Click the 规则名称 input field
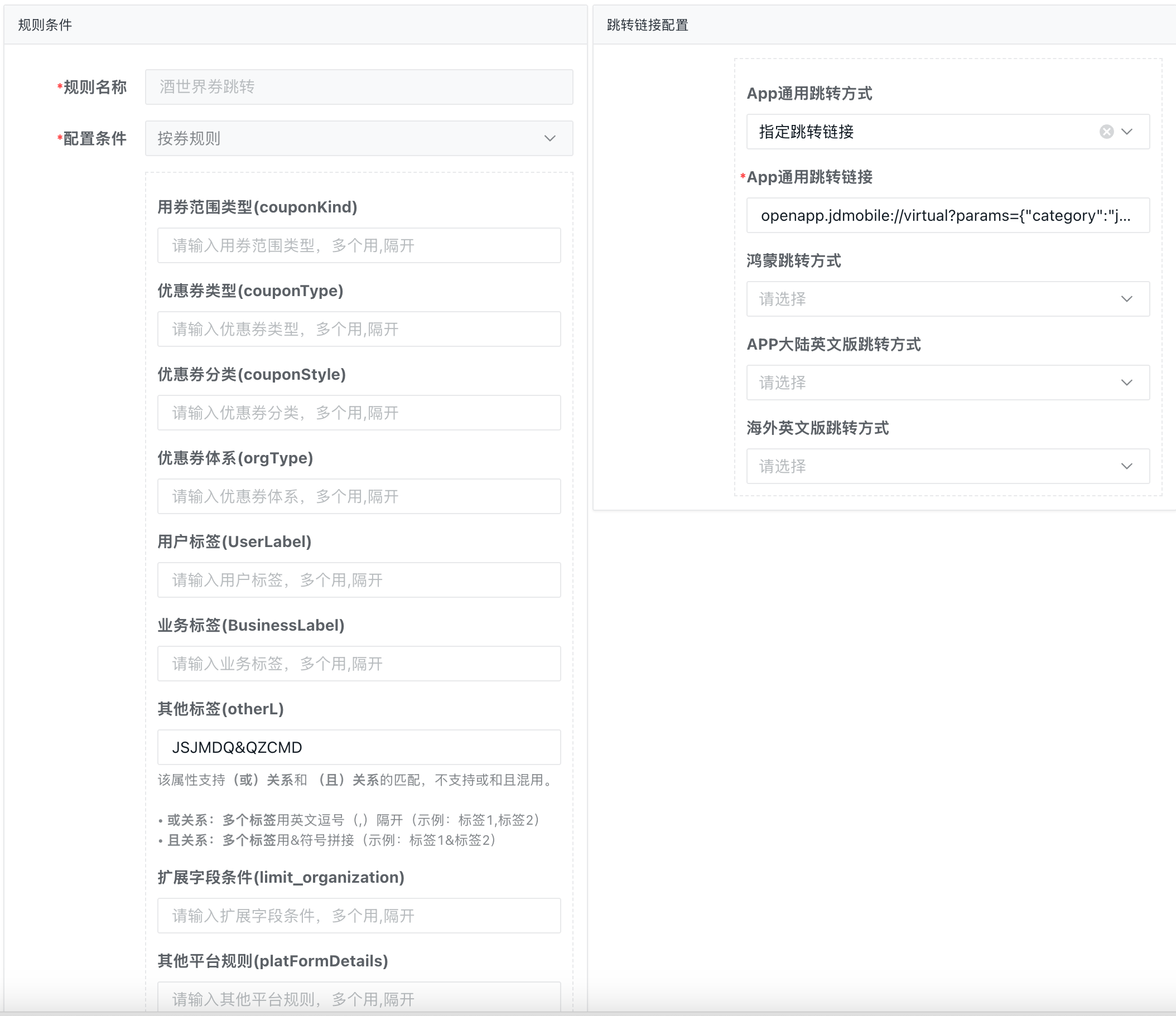 [359, 87]
